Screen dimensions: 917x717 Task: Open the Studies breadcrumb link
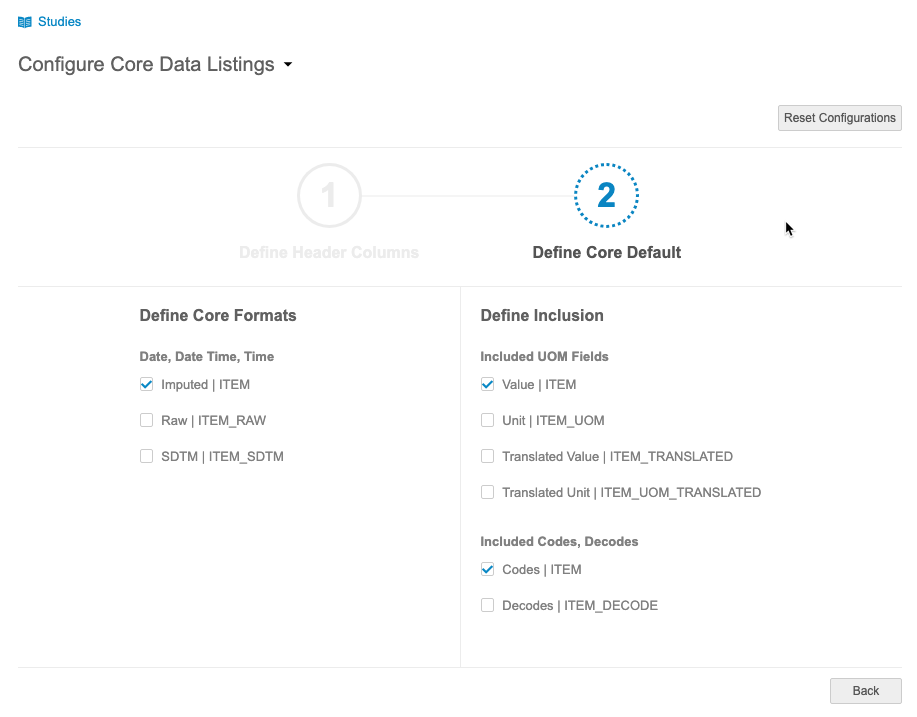59,22
